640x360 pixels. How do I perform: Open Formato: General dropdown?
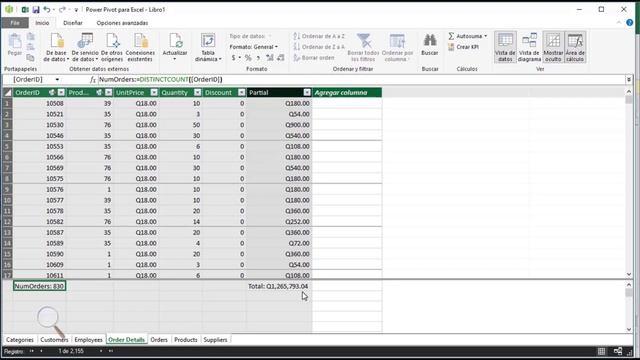253,47
